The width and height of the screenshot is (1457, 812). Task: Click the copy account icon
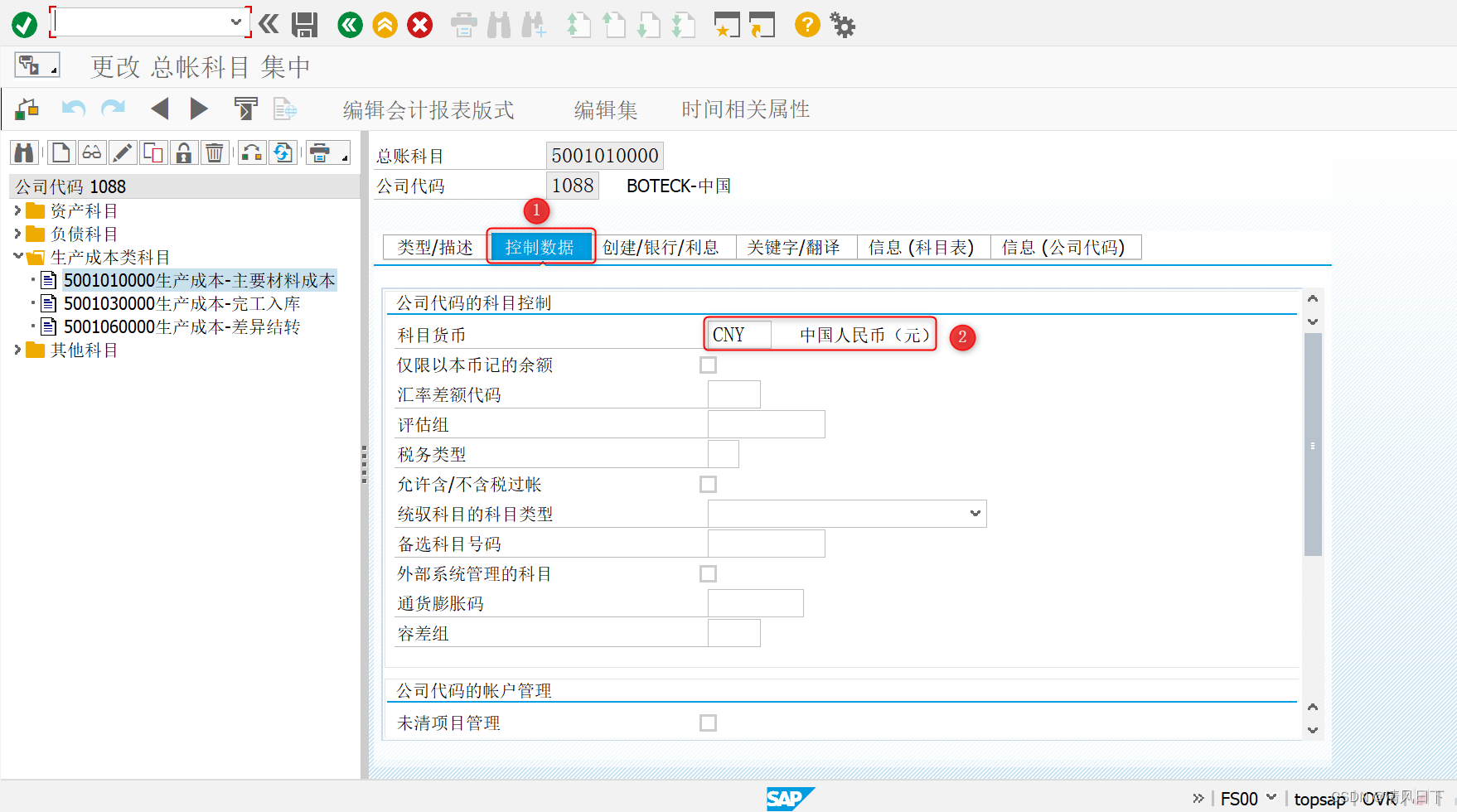[x=153, y=152]
